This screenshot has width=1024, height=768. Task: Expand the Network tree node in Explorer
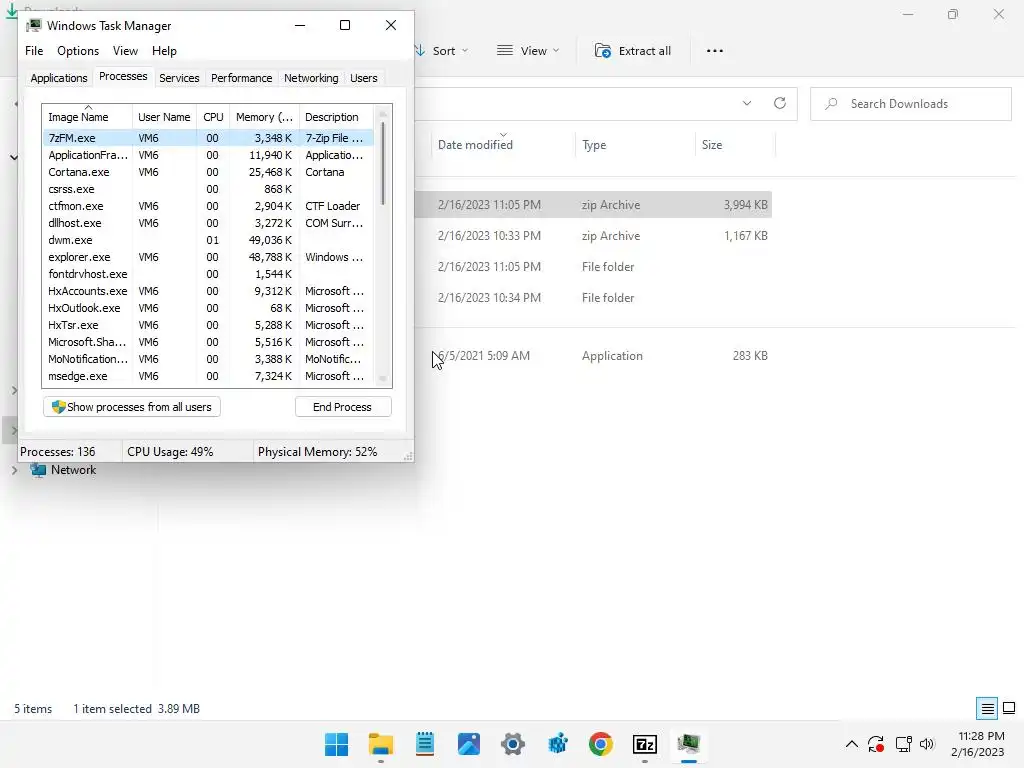point(14,470)
